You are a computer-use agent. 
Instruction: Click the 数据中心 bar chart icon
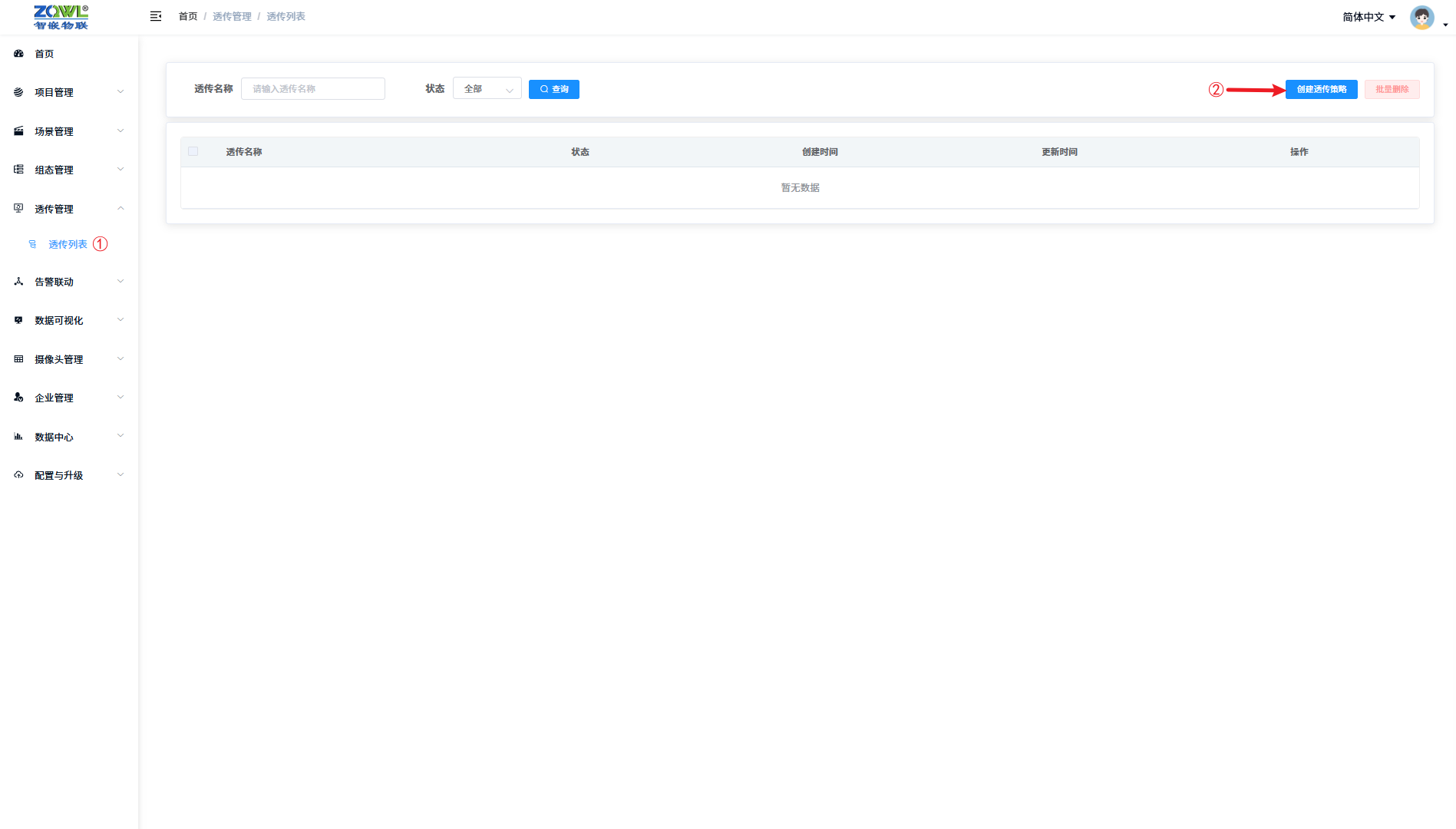coord(18,437)
